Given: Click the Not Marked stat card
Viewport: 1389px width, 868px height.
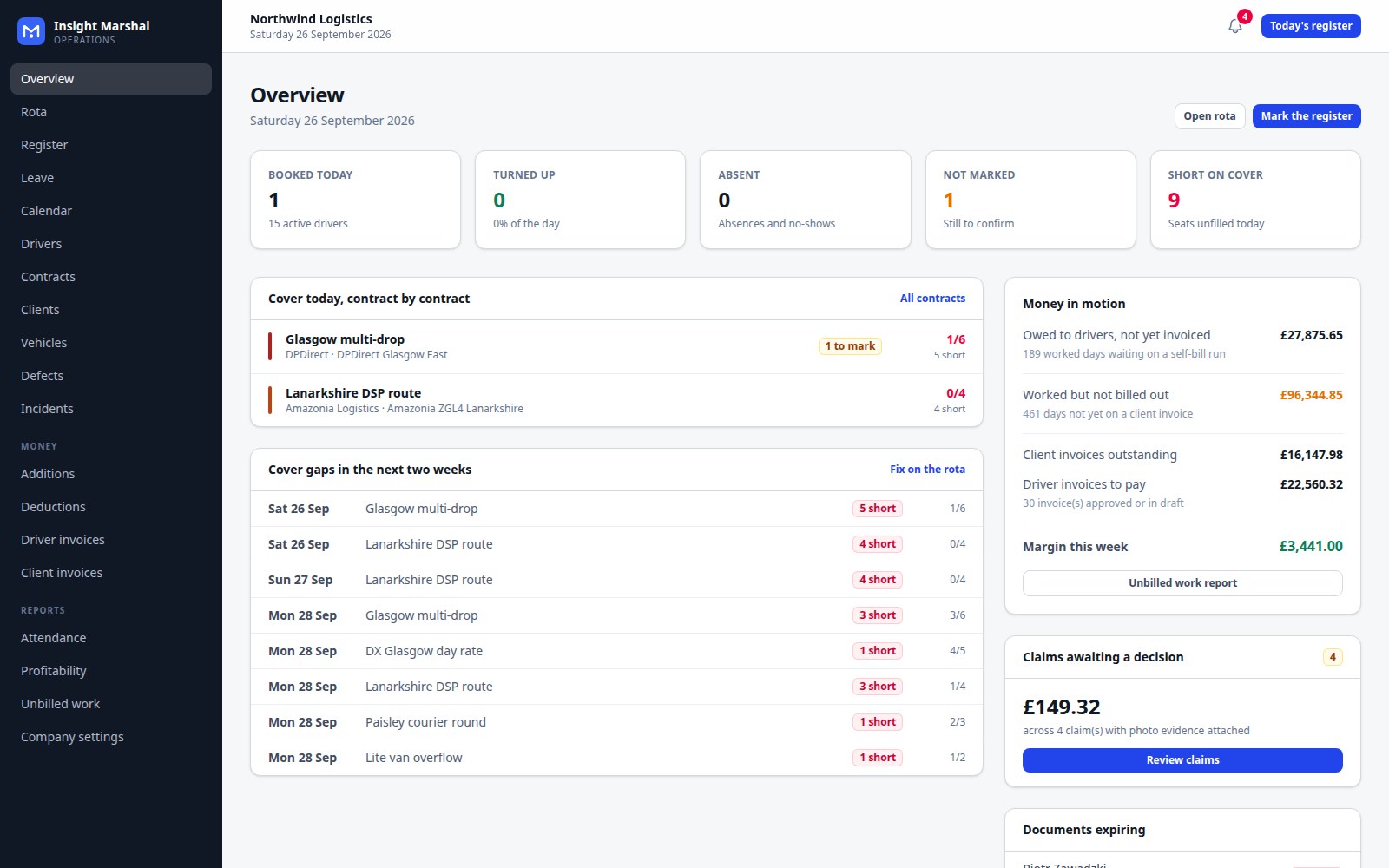Looking at the screenshot, I should pyautogui.click(x=1030, y=200).
